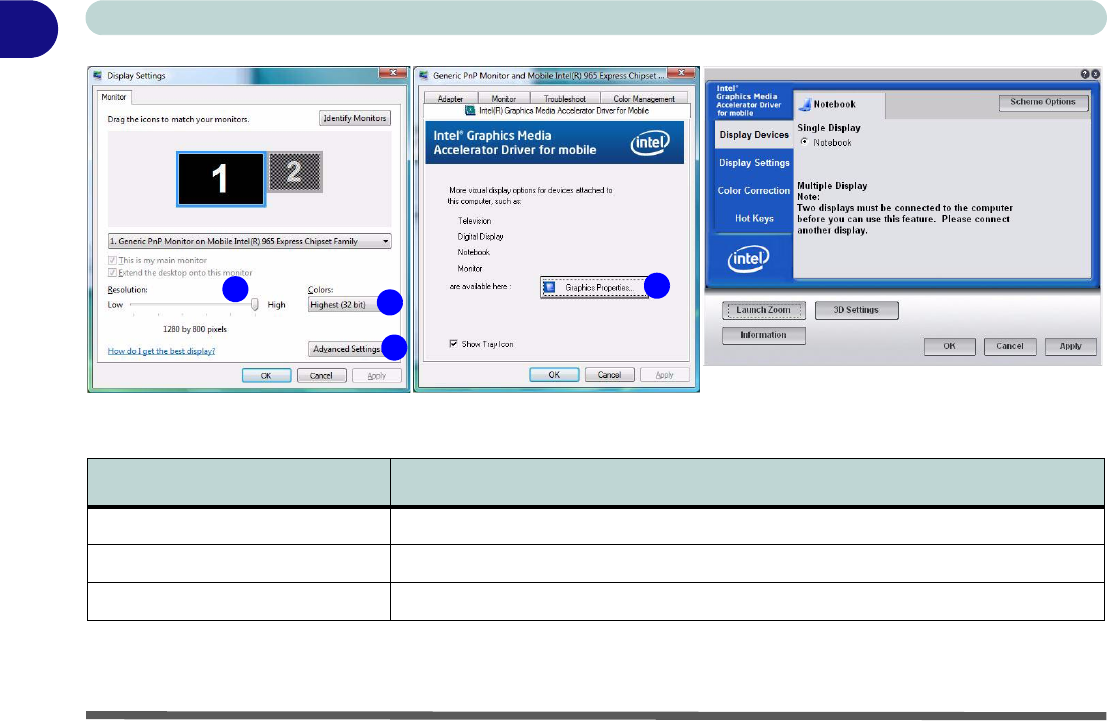Toggle 'Extend the desktop onto this monitor' checkbox
Screen dimensions: 1107x721
[112, 273]
